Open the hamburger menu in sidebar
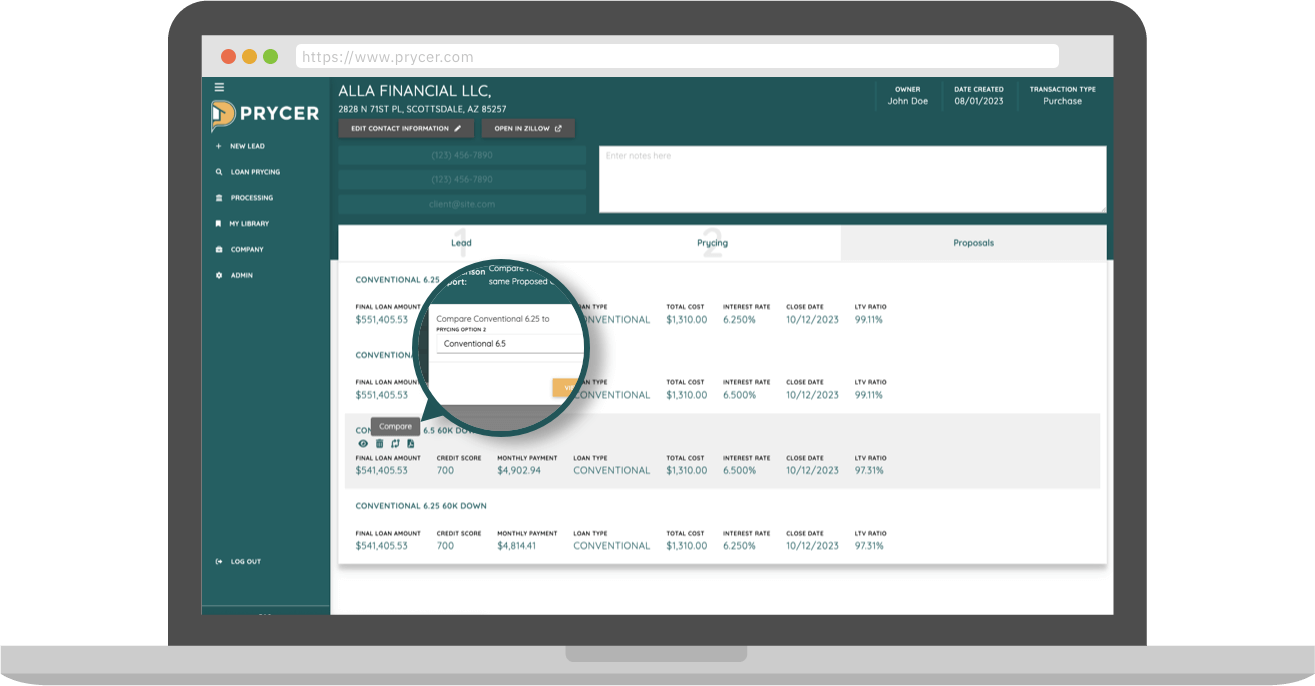1315x686 pixels. pyautogui.click(x=219, y=87)
